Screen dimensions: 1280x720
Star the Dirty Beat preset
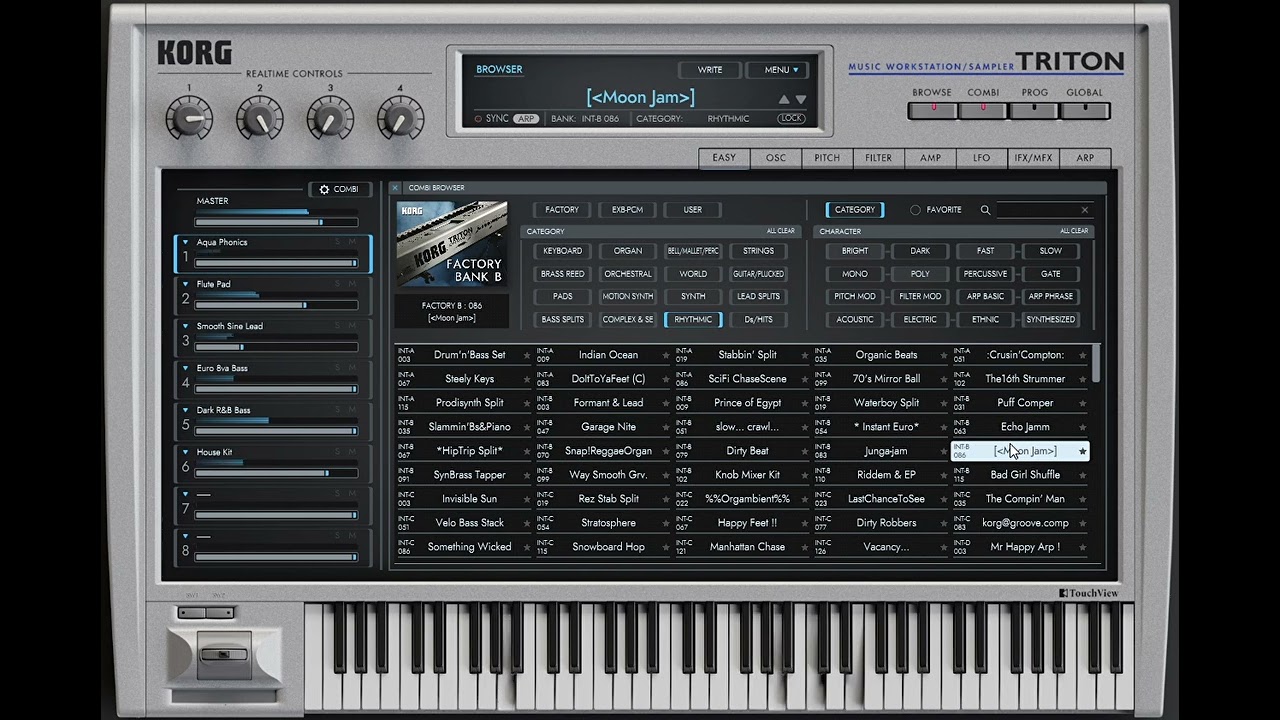805,452
